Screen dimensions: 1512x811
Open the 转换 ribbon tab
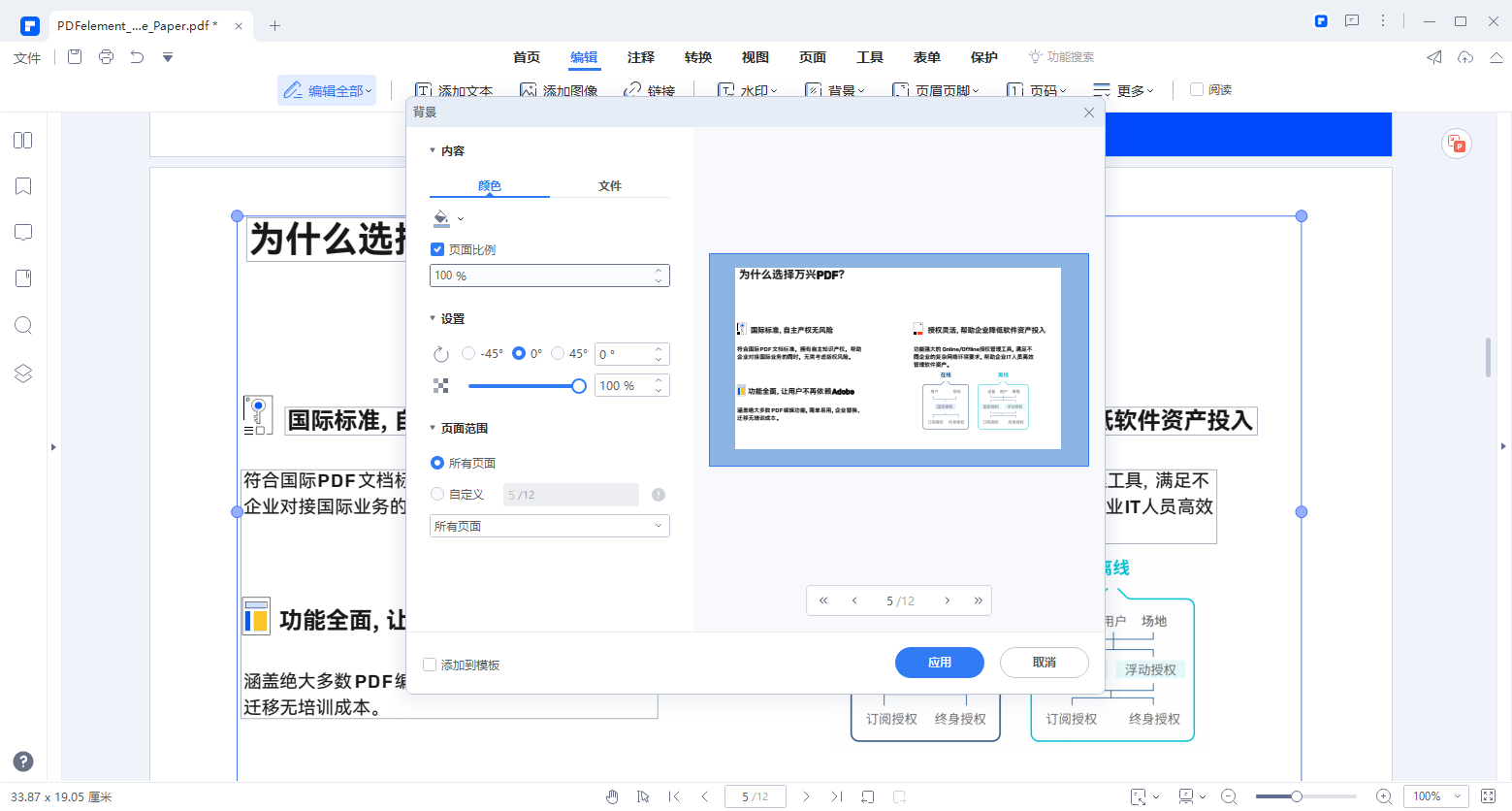pos(697,57)
